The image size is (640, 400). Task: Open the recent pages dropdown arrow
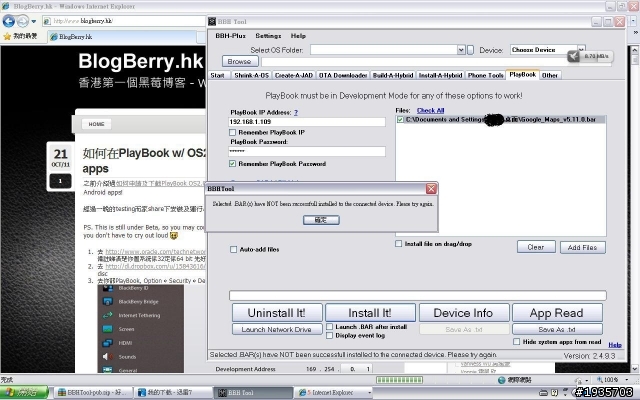[x=34, y=21]
